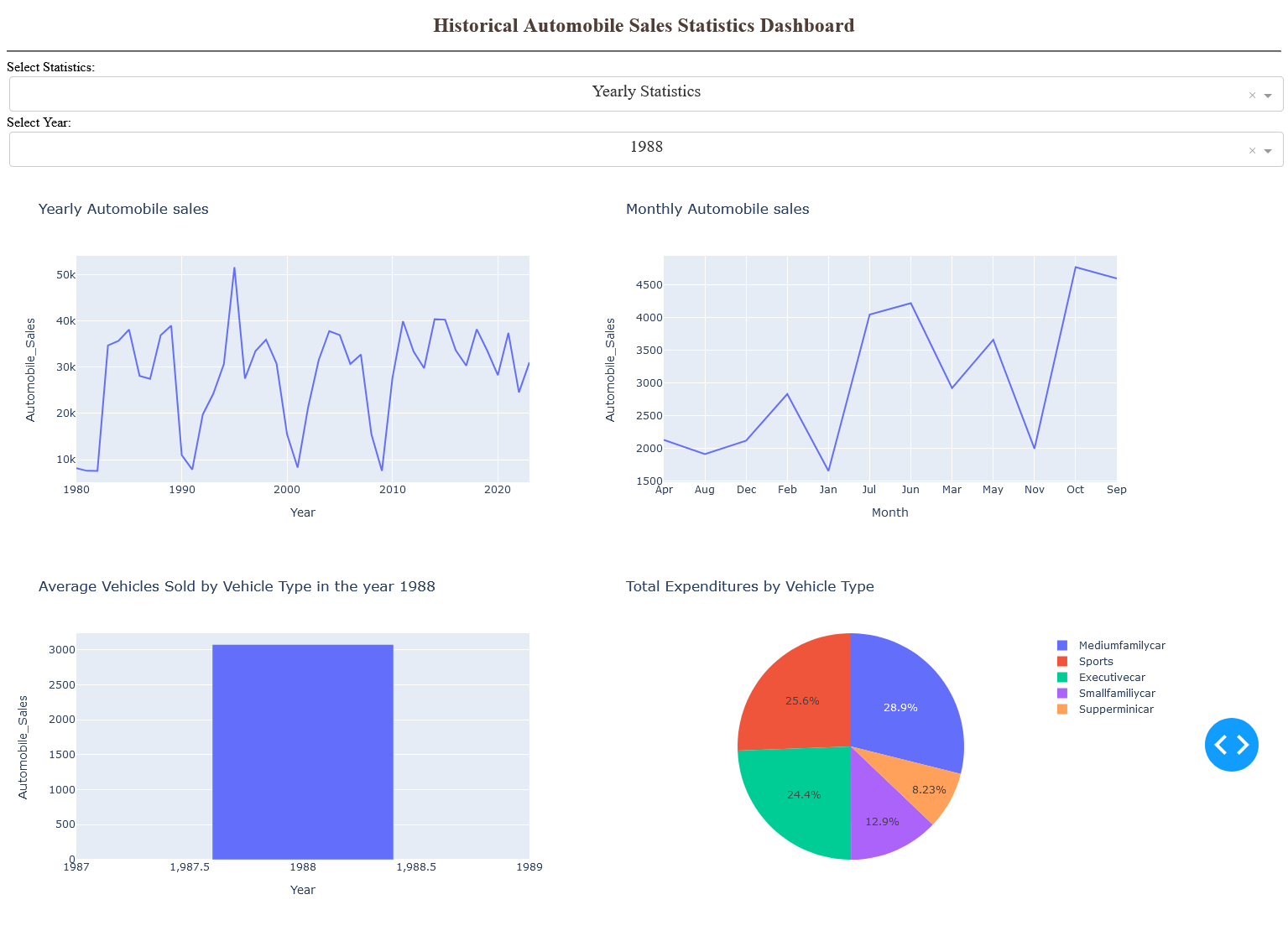
Task: Click the Monthly Automobile sales chart title
Action: tap(717, 209)
